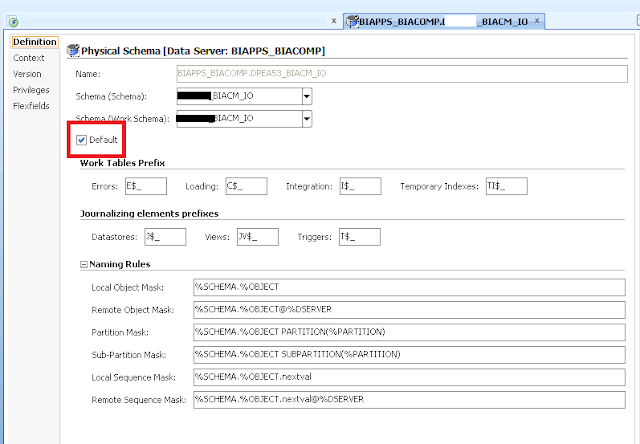Click the Remote Object Mask field
The image size is (640, 444).
409,310
